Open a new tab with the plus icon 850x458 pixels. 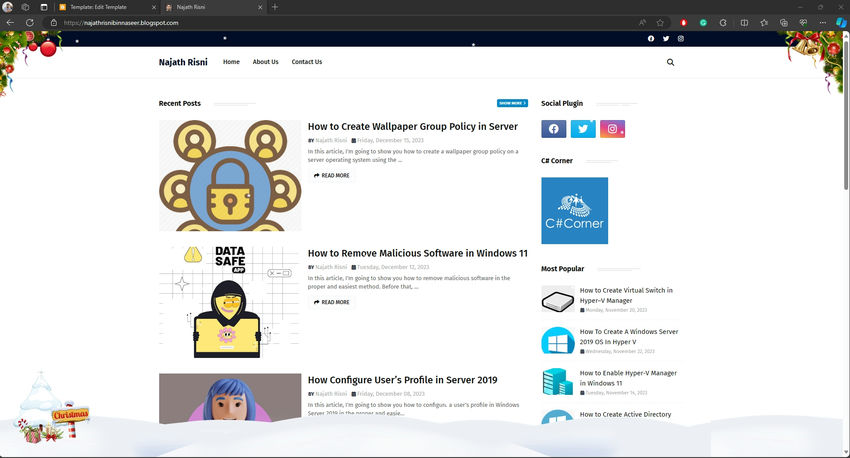[275, 7]
